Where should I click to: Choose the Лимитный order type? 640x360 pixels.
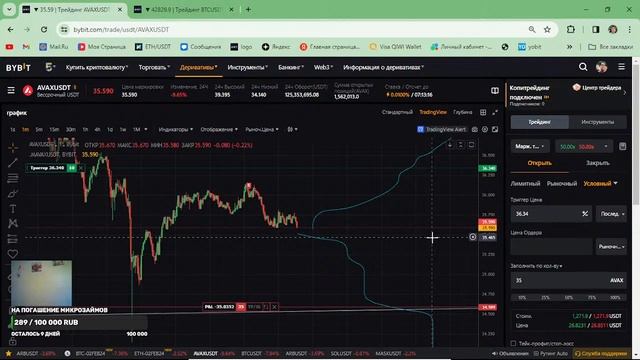525,184
